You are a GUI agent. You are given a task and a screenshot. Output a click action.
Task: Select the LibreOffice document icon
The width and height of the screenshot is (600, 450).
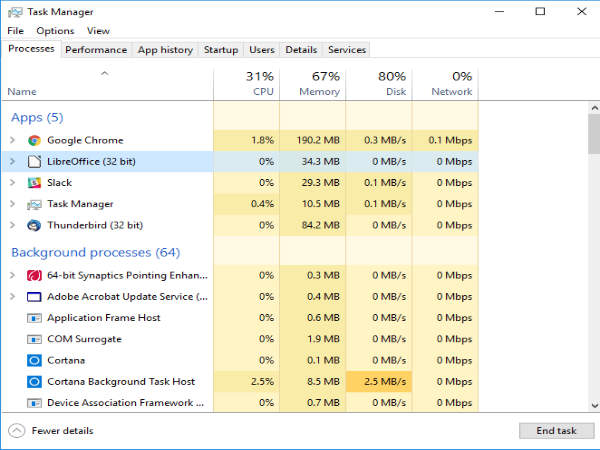[x=34, y=162]
